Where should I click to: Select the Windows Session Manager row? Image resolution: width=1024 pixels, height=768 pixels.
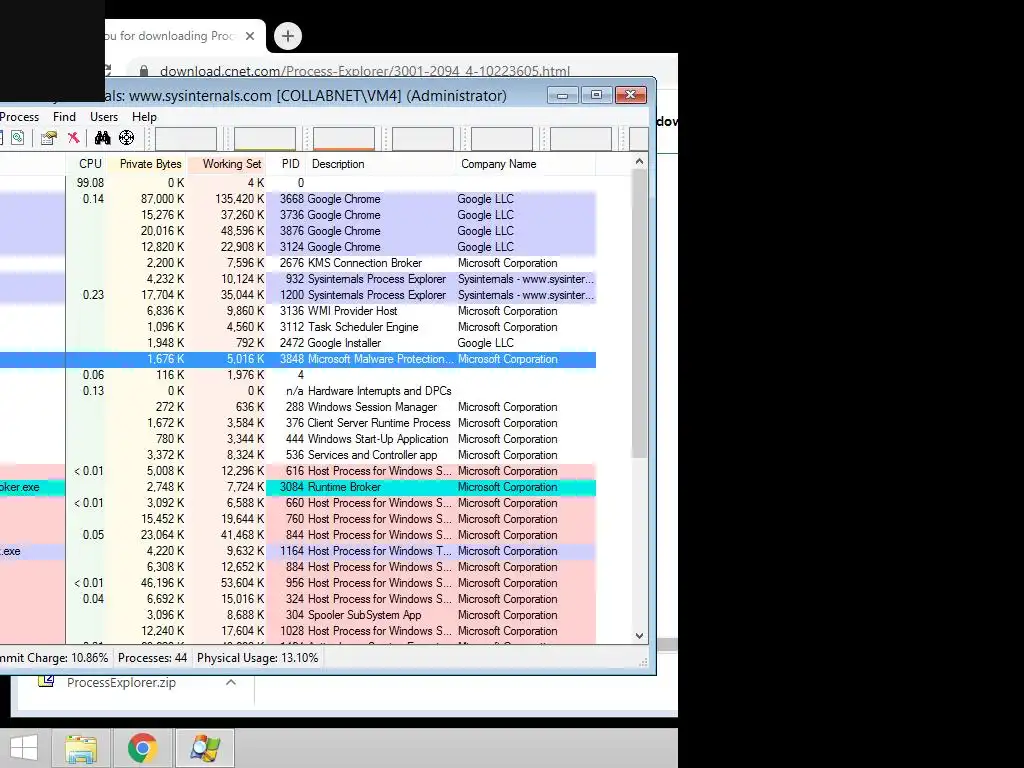298,407
